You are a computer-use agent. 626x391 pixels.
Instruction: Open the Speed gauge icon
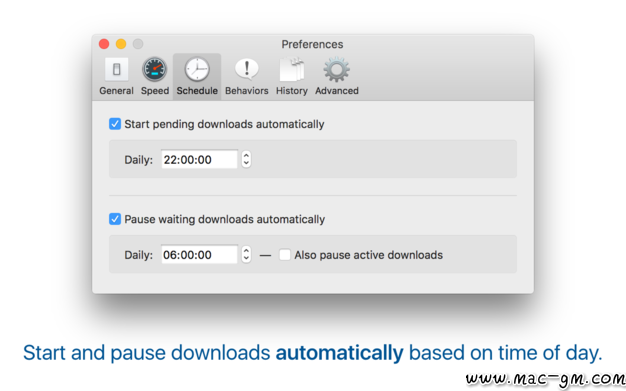[155, 69]
